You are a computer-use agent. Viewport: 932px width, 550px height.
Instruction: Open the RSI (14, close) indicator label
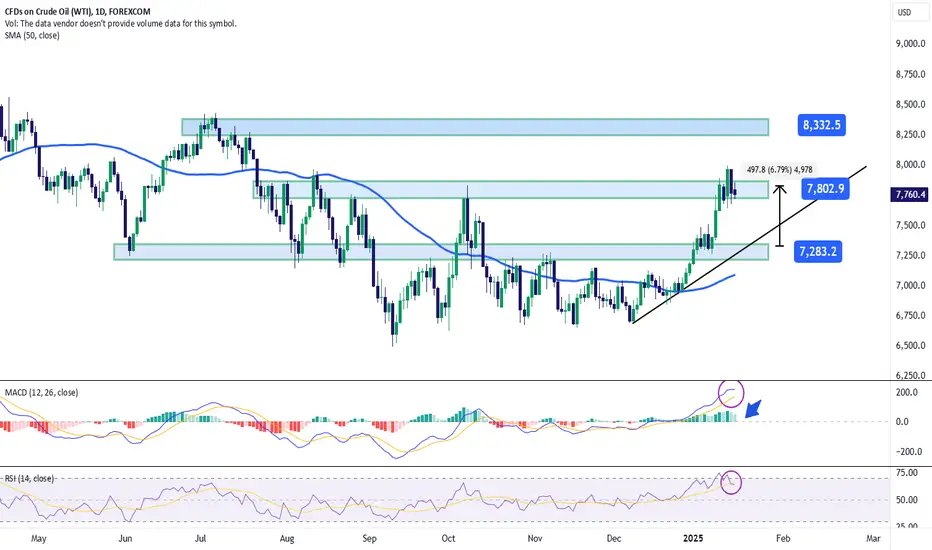click(29, 479)
